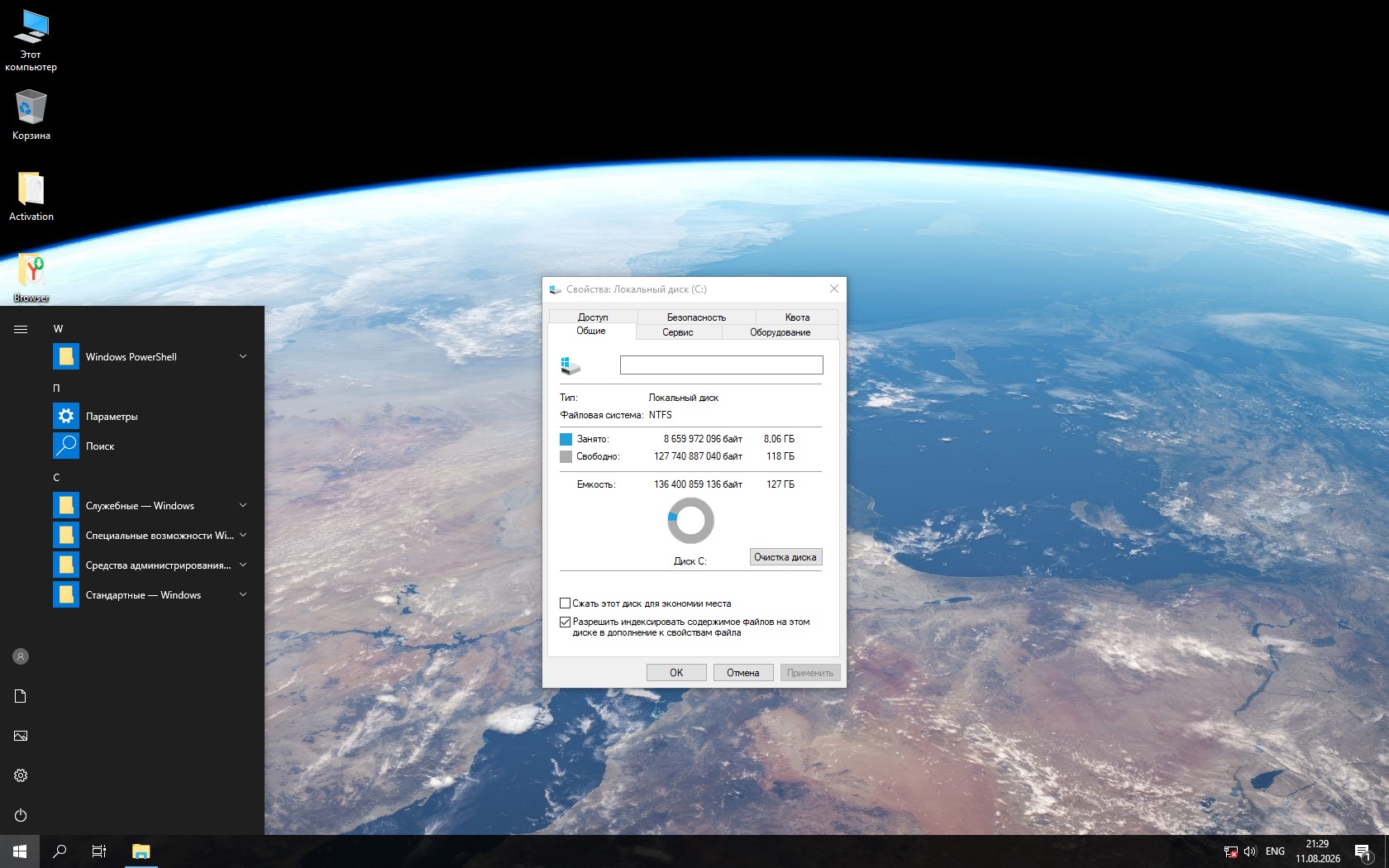This screenshot has height=868, width=1389.
Task: Click the '8 659 972 096 байт' used value
Action: coord(703,439)
